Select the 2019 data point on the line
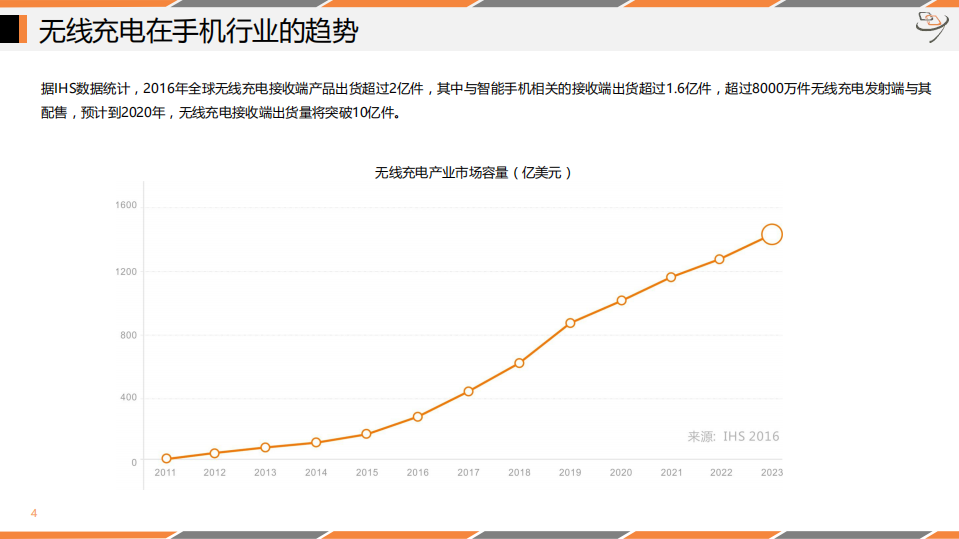This screenshot has width=959, height=539. 570,323
